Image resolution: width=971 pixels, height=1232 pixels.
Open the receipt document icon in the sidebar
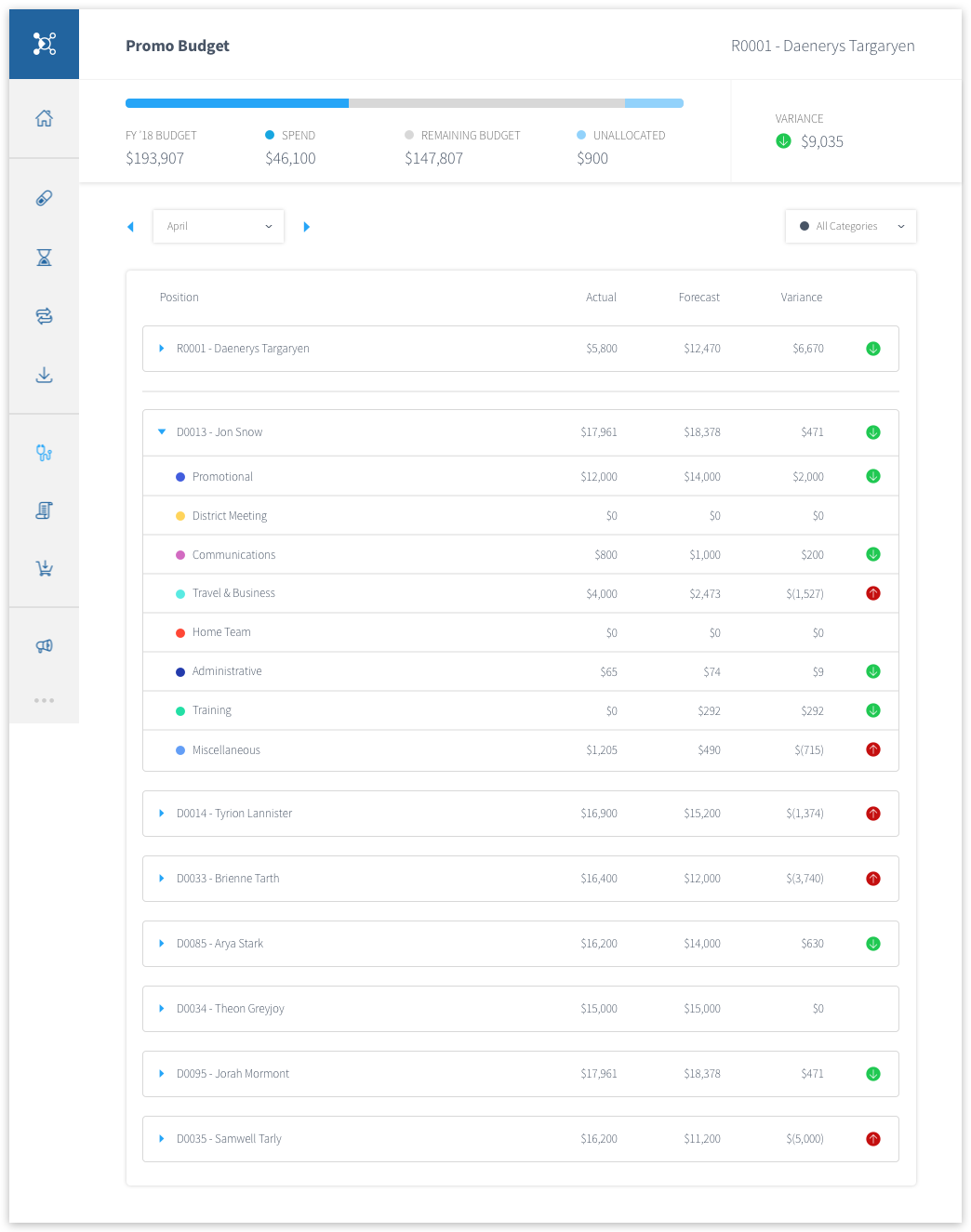click(x=44, y=510)
